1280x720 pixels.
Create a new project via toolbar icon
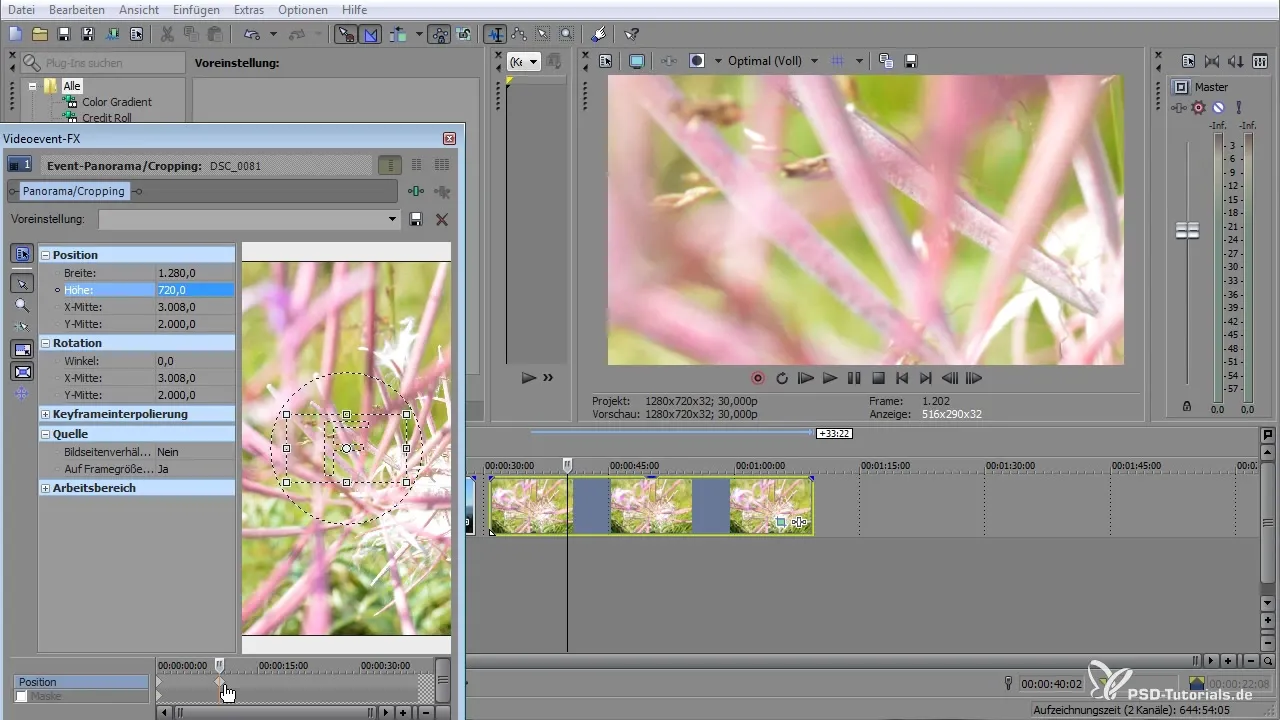(x=15, y=34)
